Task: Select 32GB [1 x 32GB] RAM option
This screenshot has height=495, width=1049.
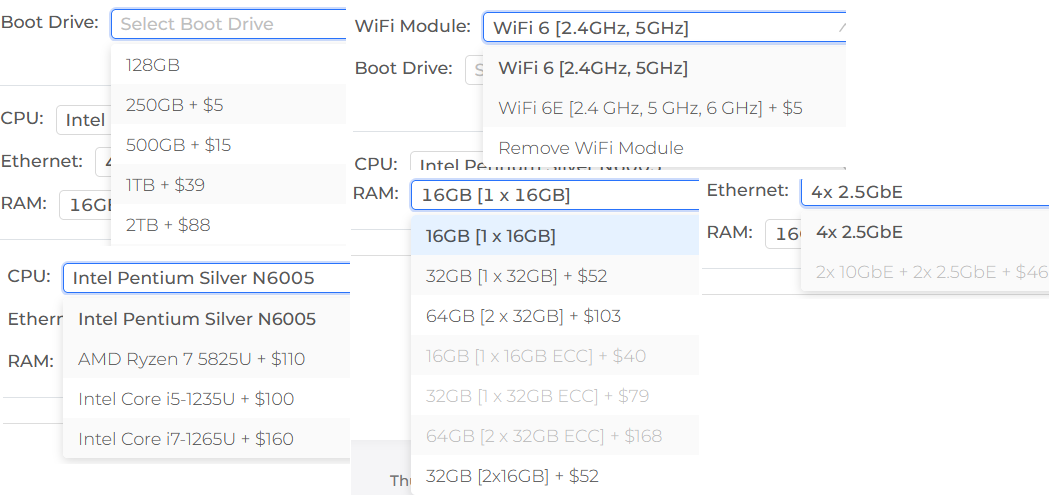Action: click(516, 276)
